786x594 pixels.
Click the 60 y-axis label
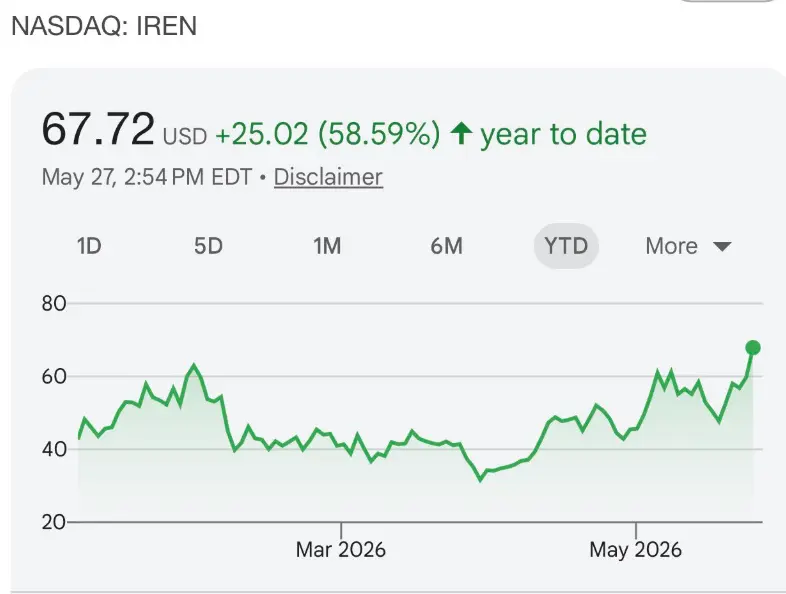tap(54, 376)
